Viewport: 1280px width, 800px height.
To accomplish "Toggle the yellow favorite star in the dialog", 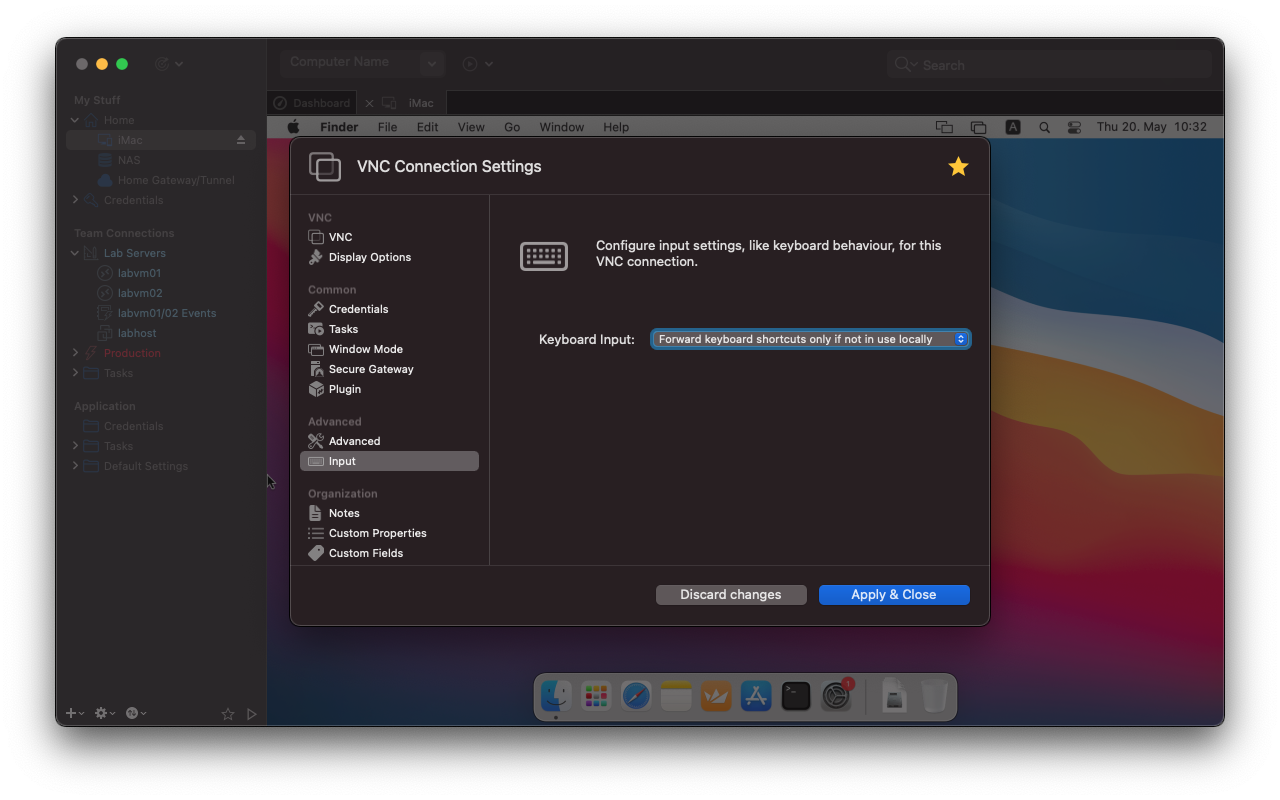I will tap(958, 167).
